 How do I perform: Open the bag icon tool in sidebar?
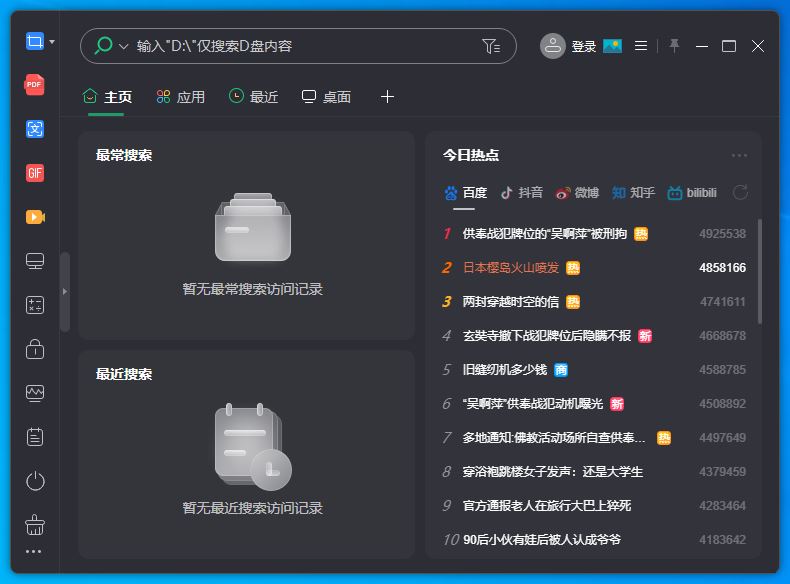[35, 349]
